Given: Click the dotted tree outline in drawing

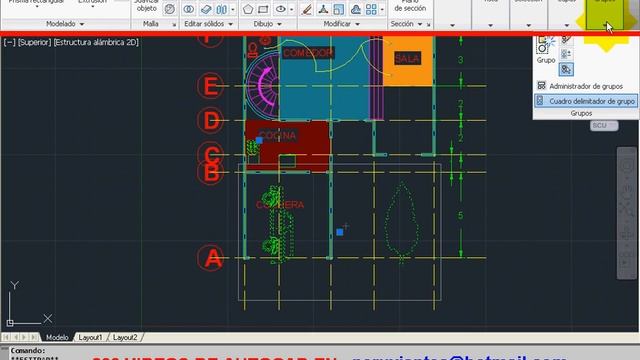Looking at the screenshot, I should point(401,222).
